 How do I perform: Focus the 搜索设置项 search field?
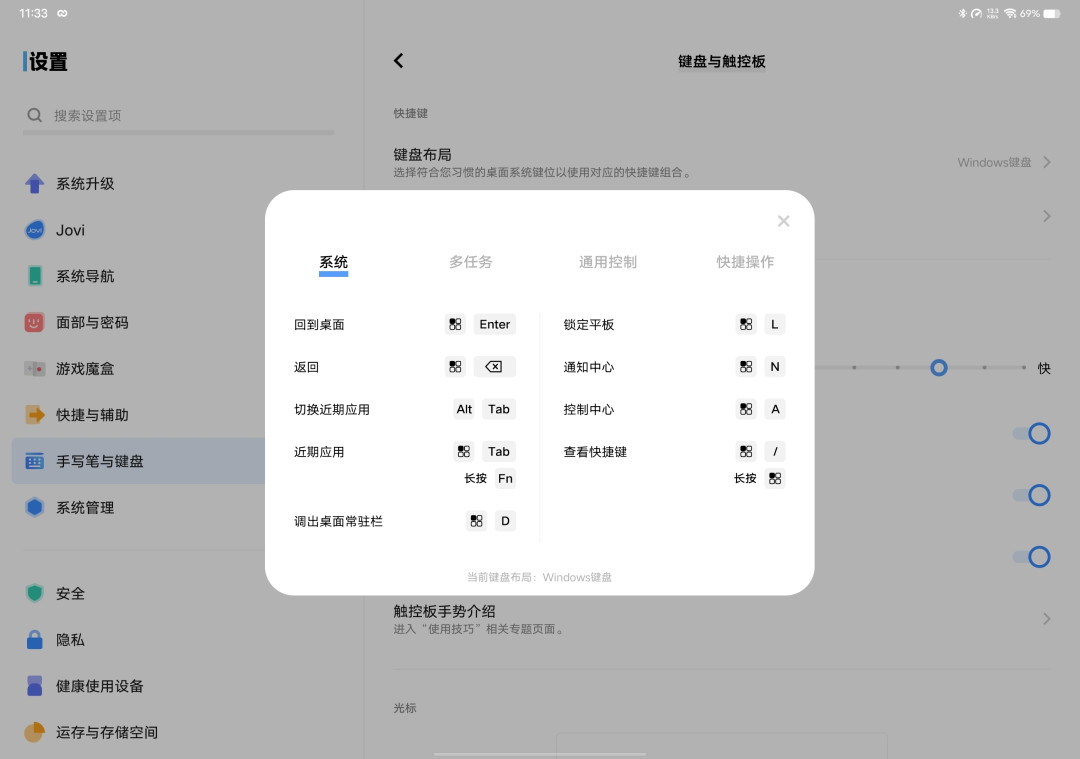(x=179, y=116)
